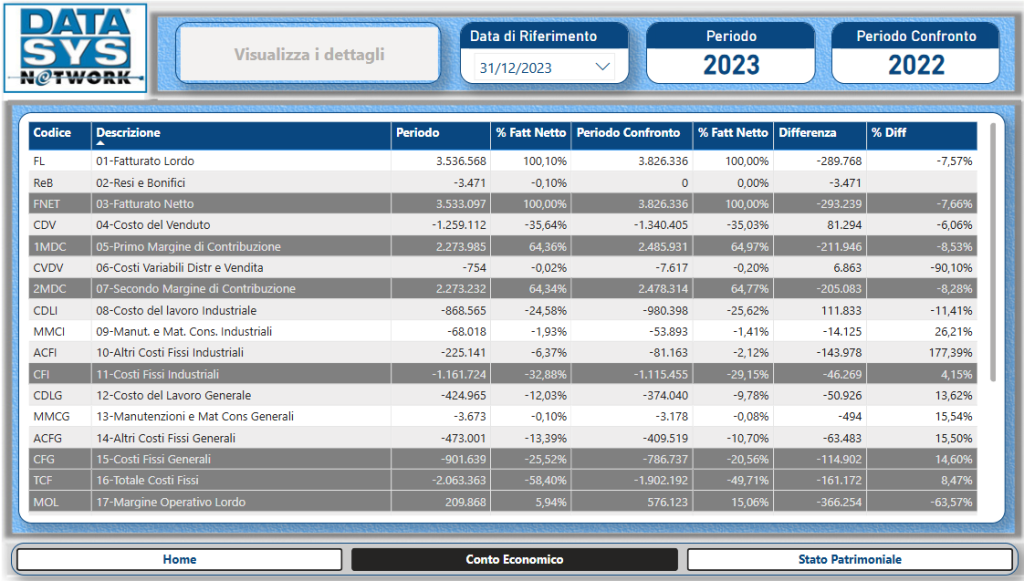Viewport: 1024px width, 581px height.
Task: Click the Data Sys Network logo
Action: point(75,49)
